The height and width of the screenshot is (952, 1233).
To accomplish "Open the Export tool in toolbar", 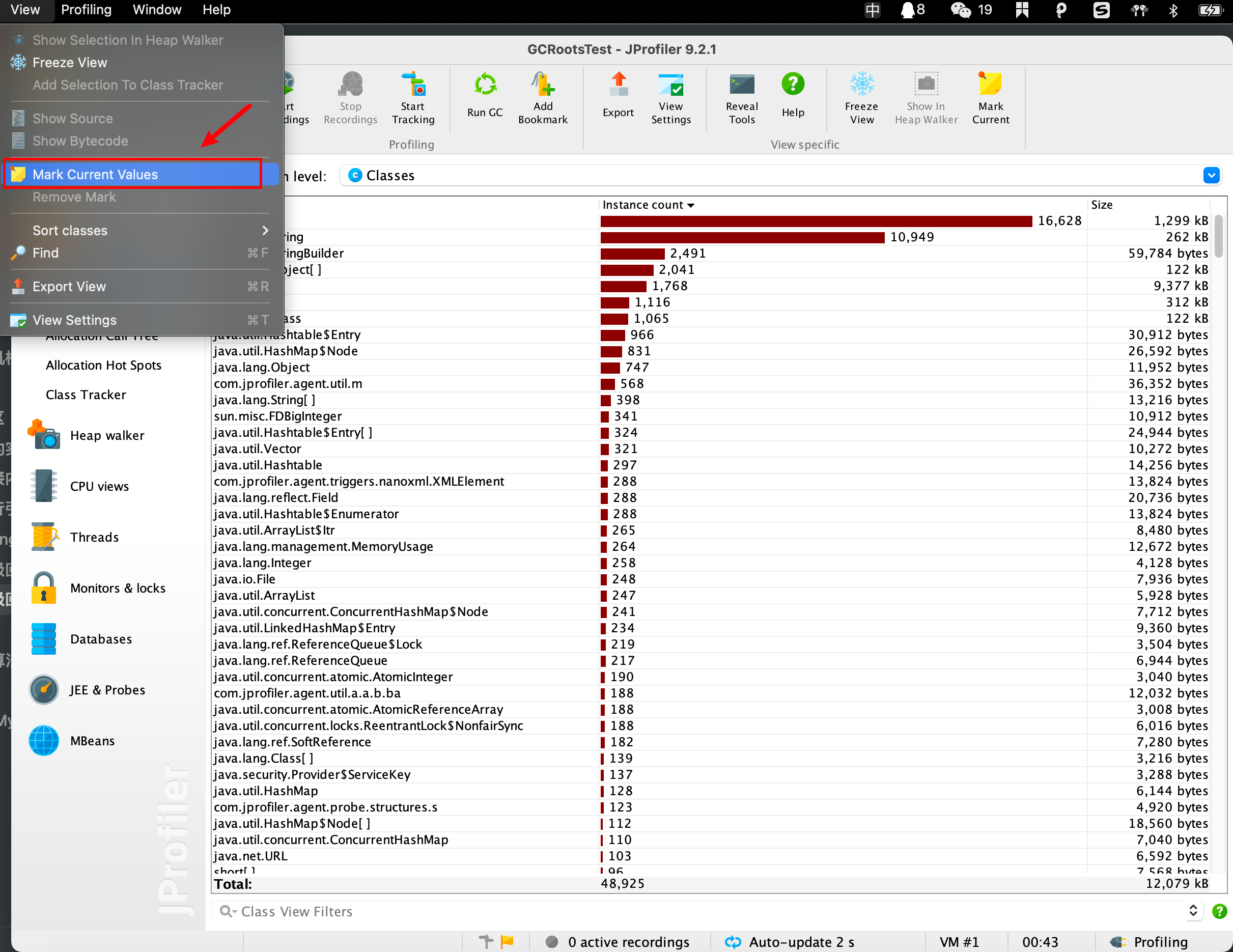I will pos(616,96).
